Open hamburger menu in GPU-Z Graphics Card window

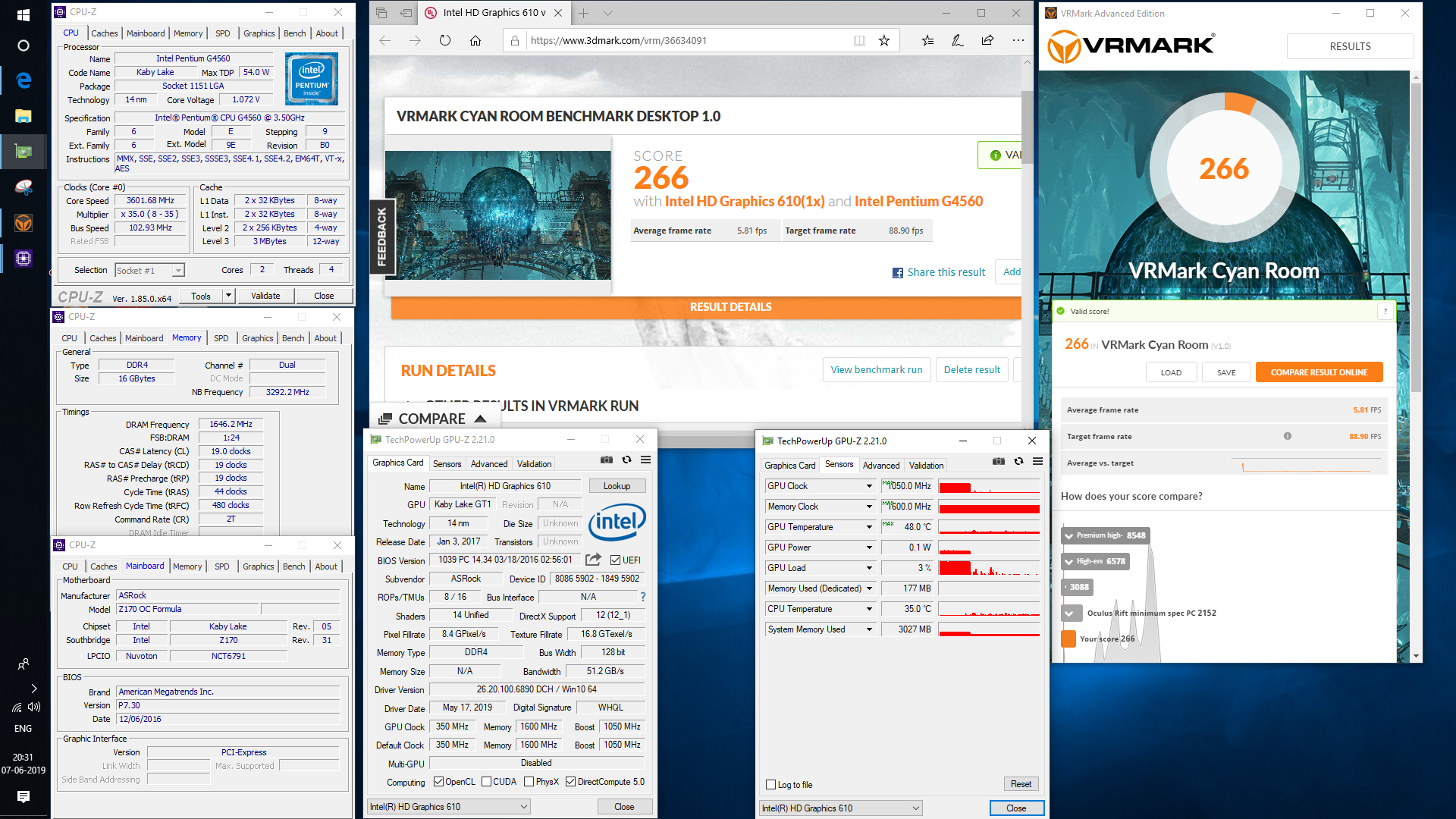[646, 460]
